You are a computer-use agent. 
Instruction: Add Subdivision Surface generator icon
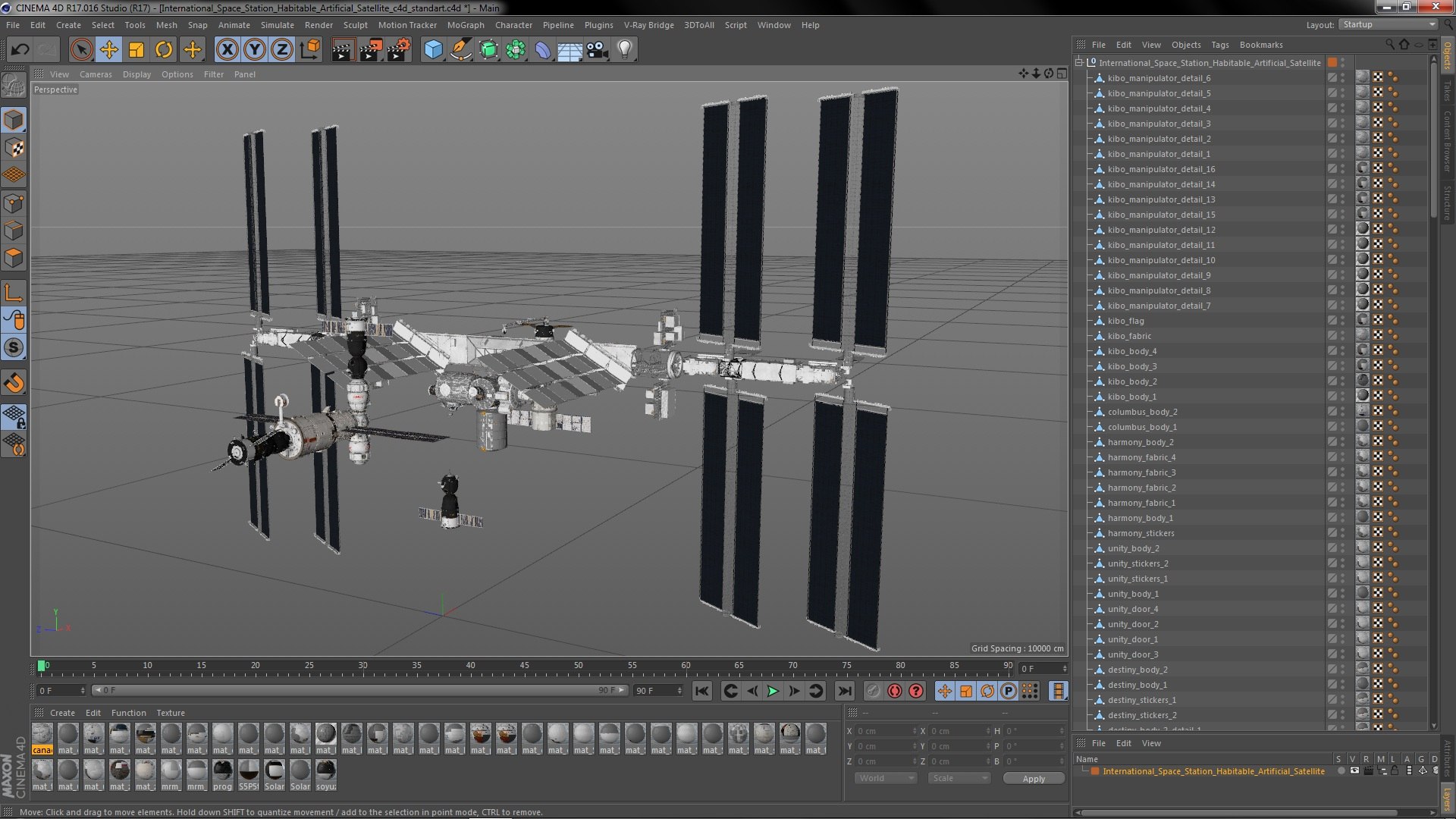tap(488, 50)
